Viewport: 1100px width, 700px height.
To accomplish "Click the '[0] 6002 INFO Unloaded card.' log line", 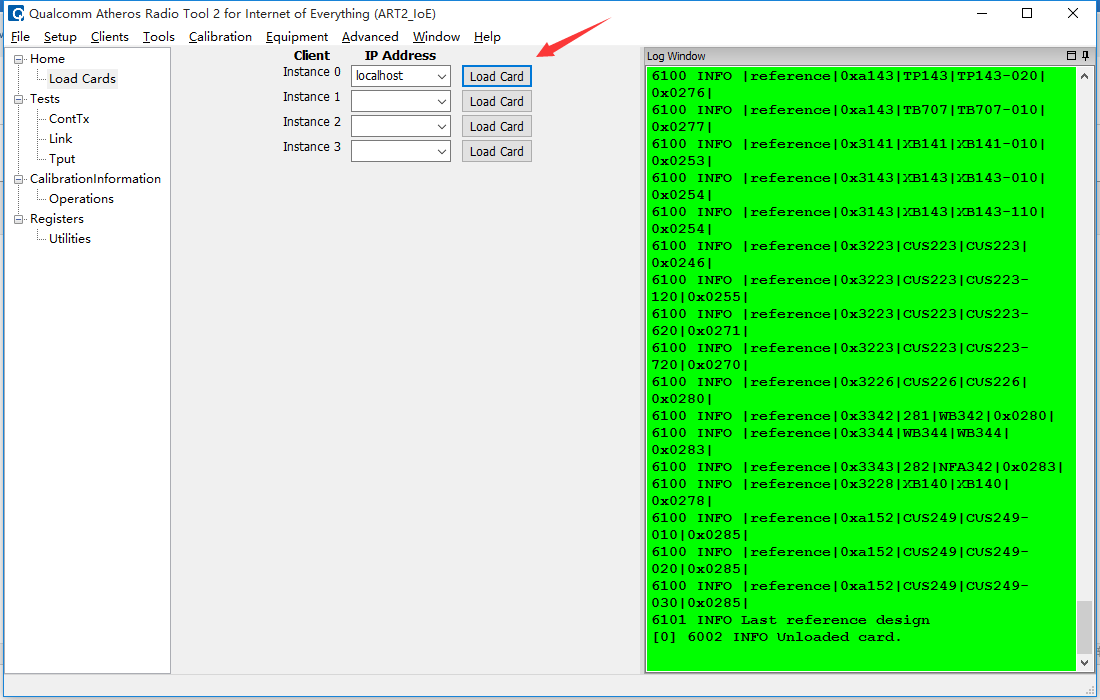I will (777, 637).
